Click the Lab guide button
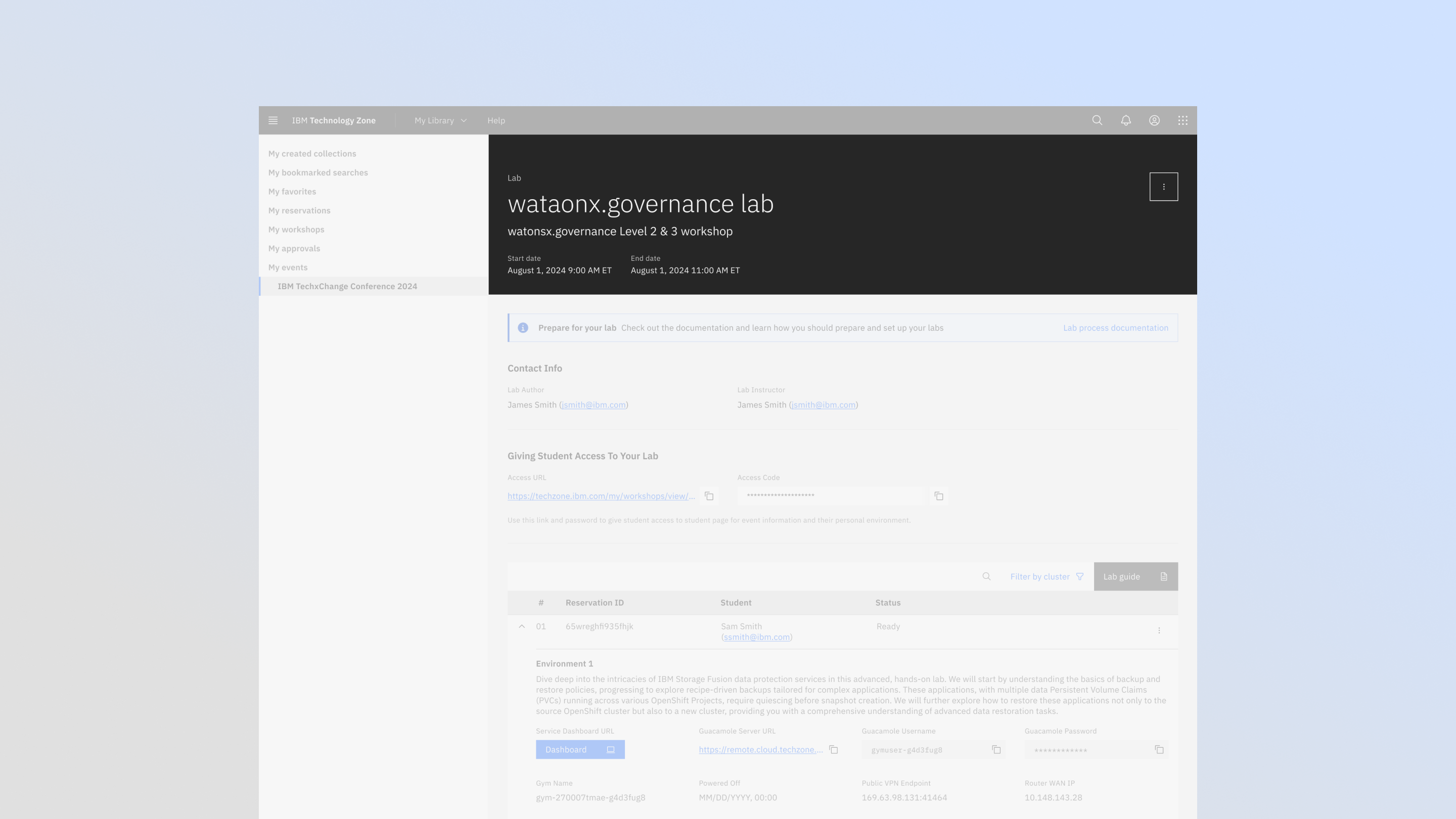This screenshot has height=819, width=1456. (x=1135, y=576)
